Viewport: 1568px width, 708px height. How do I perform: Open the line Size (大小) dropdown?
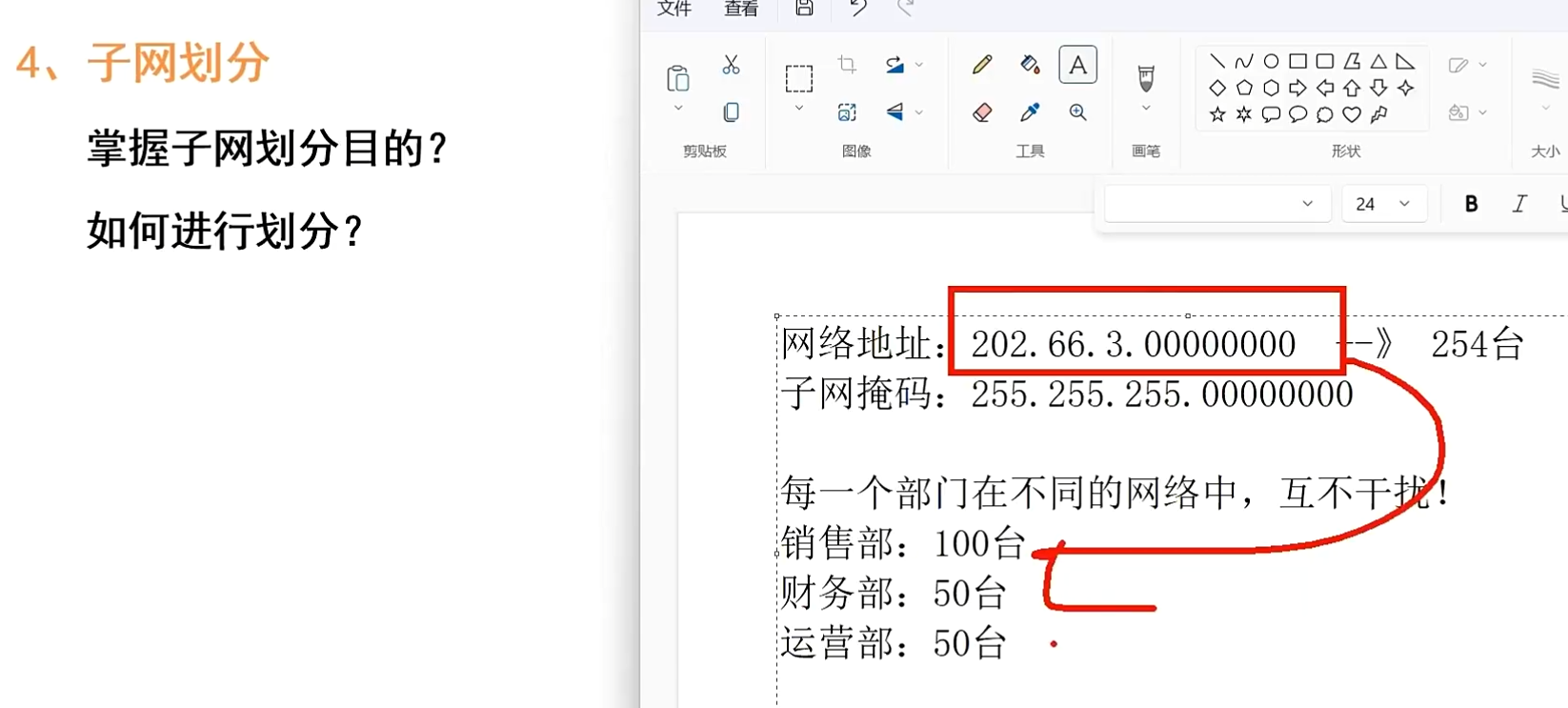coord(1545,109)
